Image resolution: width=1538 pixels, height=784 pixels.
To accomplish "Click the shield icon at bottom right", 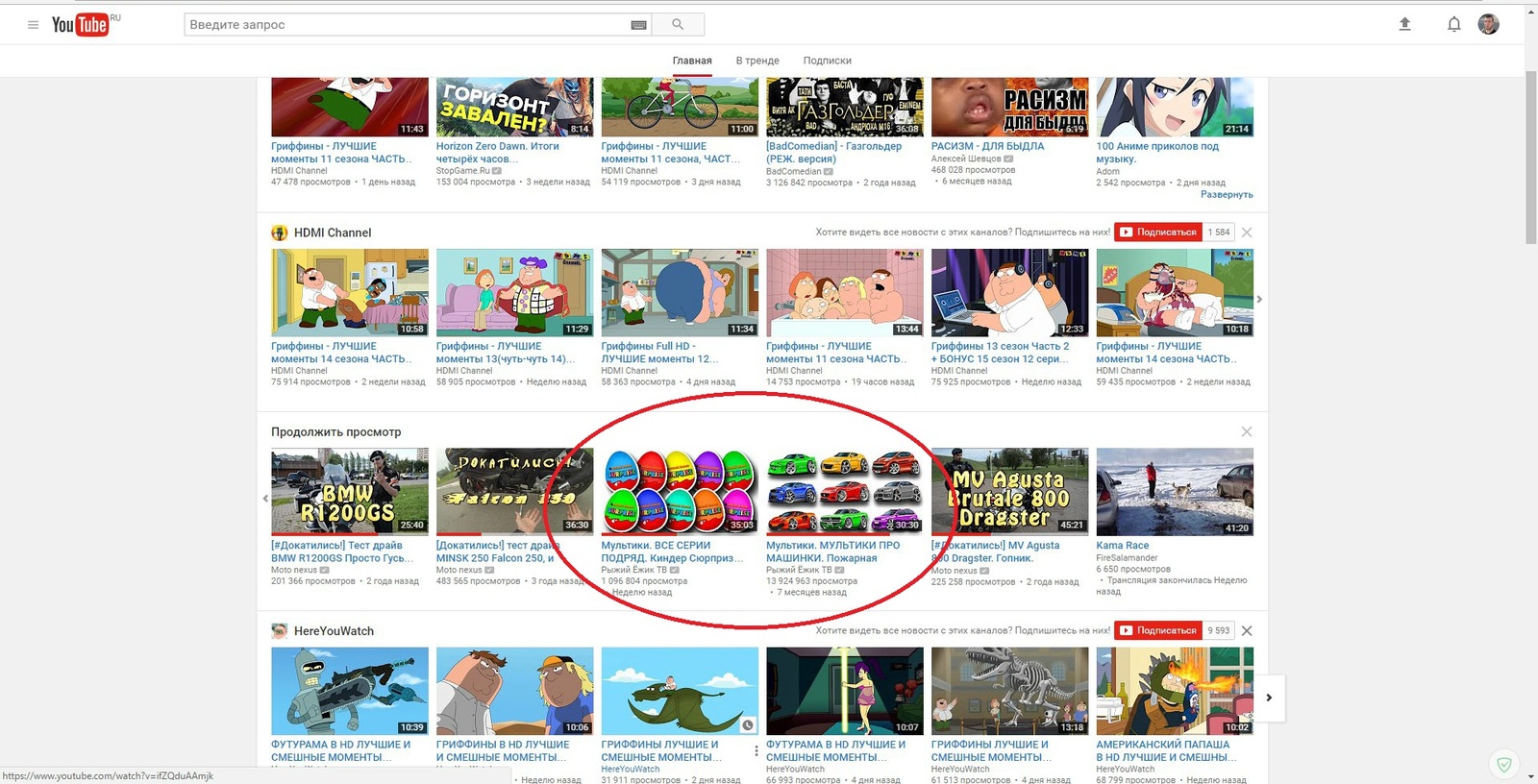I will point(1504,765).
